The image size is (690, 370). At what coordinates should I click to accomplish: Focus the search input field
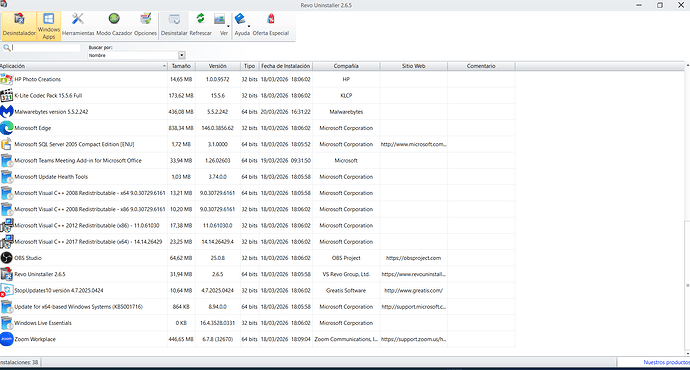46,48
